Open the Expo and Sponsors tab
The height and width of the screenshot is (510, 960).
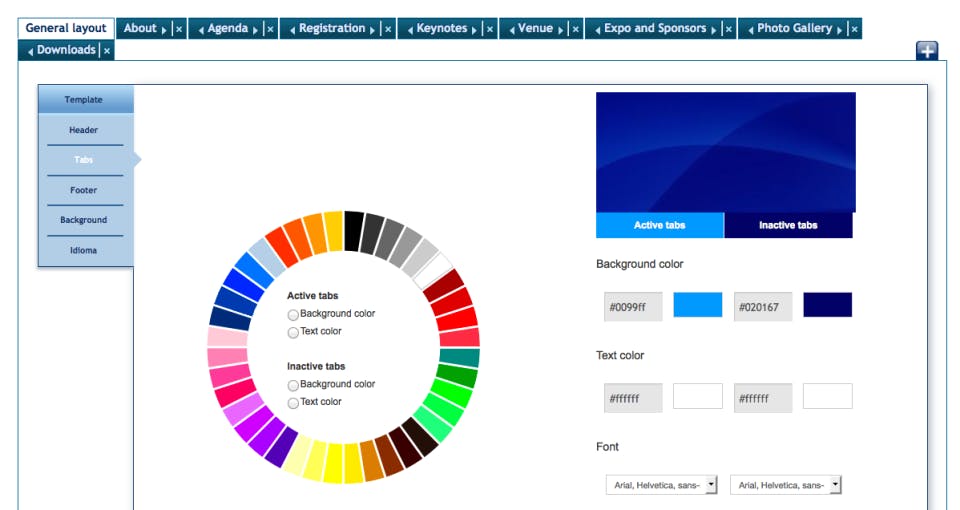[654, 28]
